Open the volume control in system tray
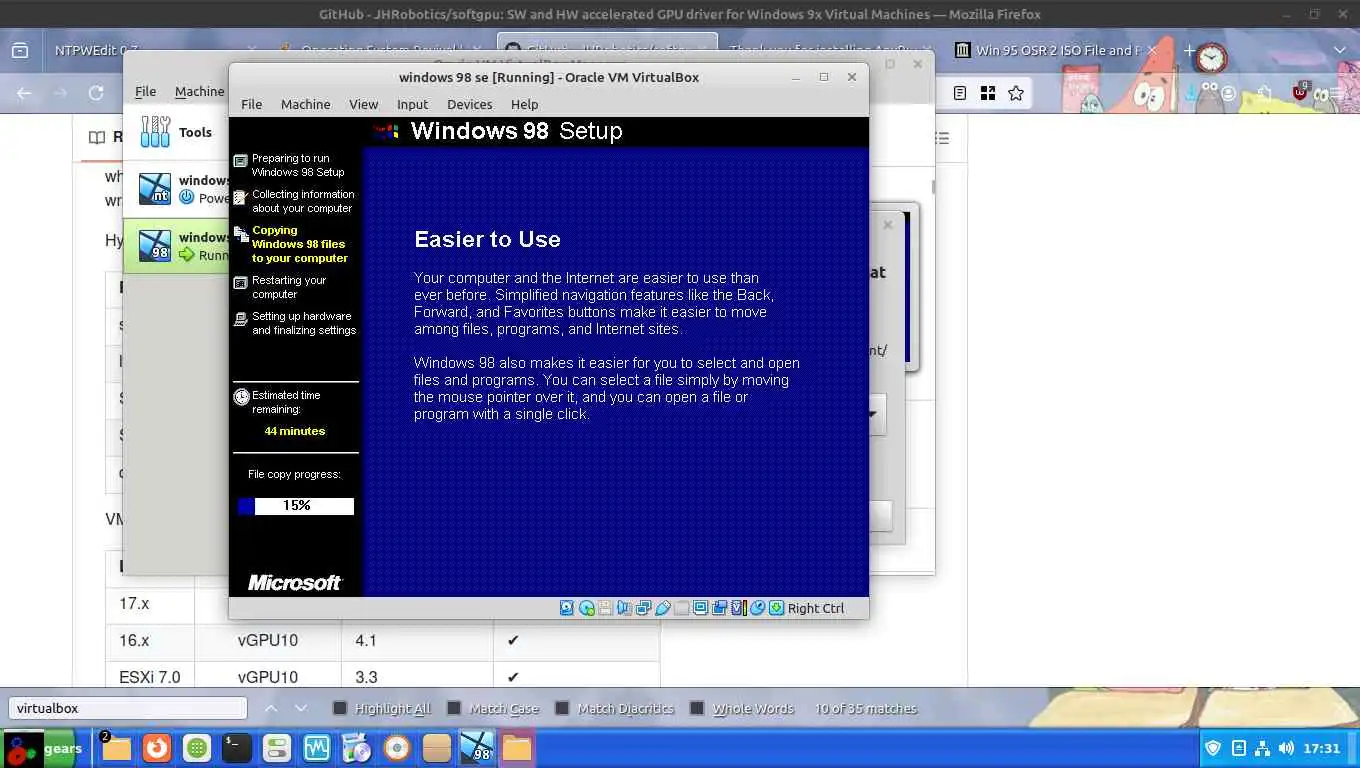Viewport: 1360px width, 768px height. (1286, 748)
